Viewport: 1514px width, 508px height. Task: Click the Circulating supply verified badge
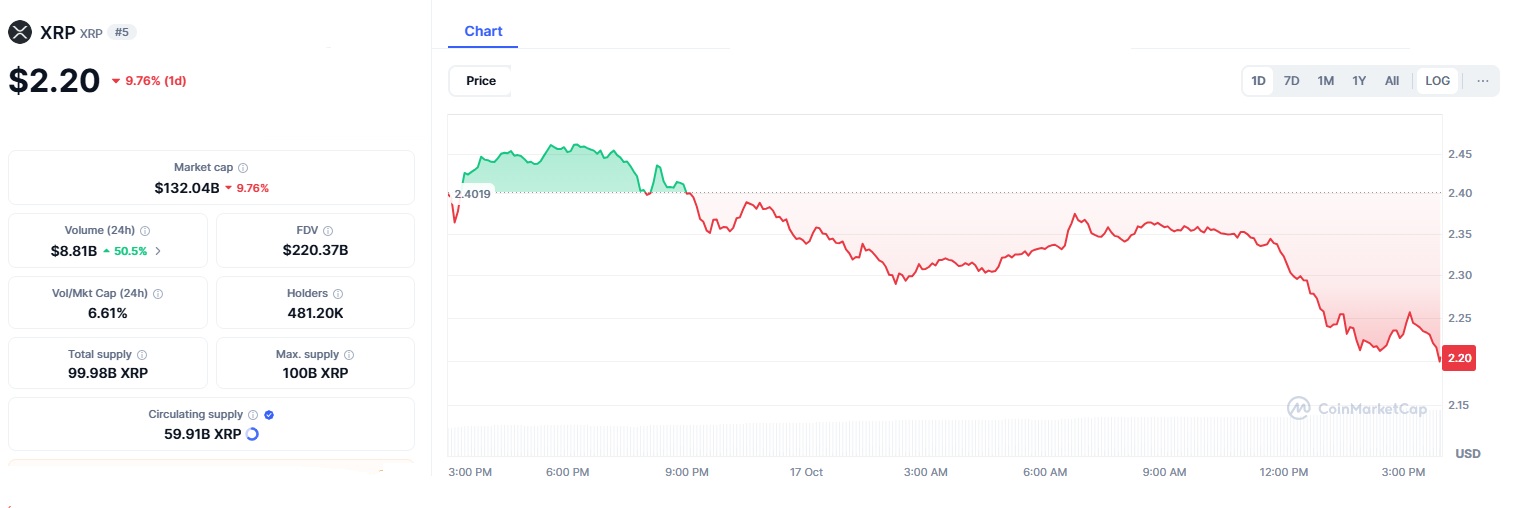[269, 415]
